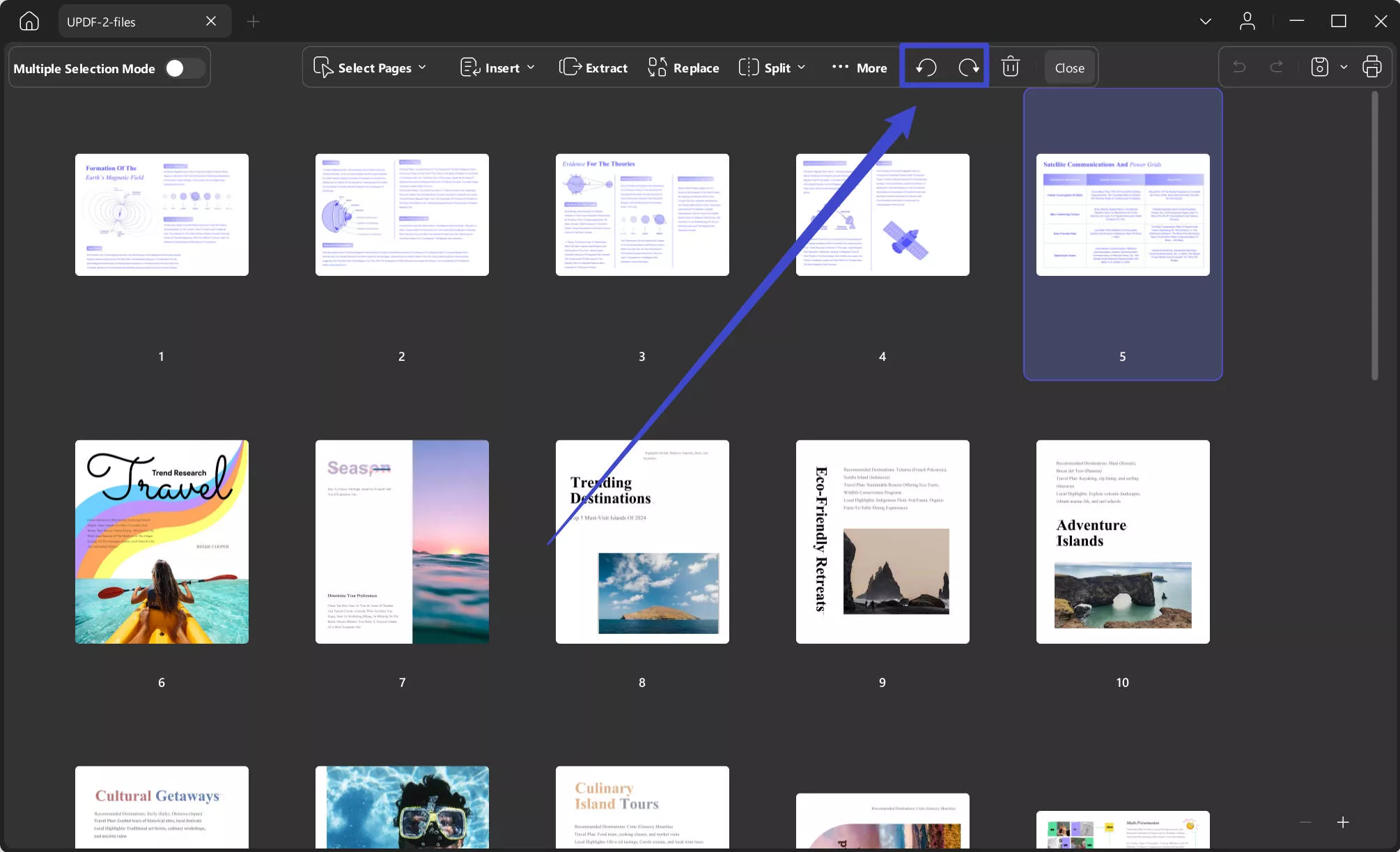
Task: Select page 10 Adventure Islands thumbnail
Action: pyautogui.click(x=1123, y=541)
